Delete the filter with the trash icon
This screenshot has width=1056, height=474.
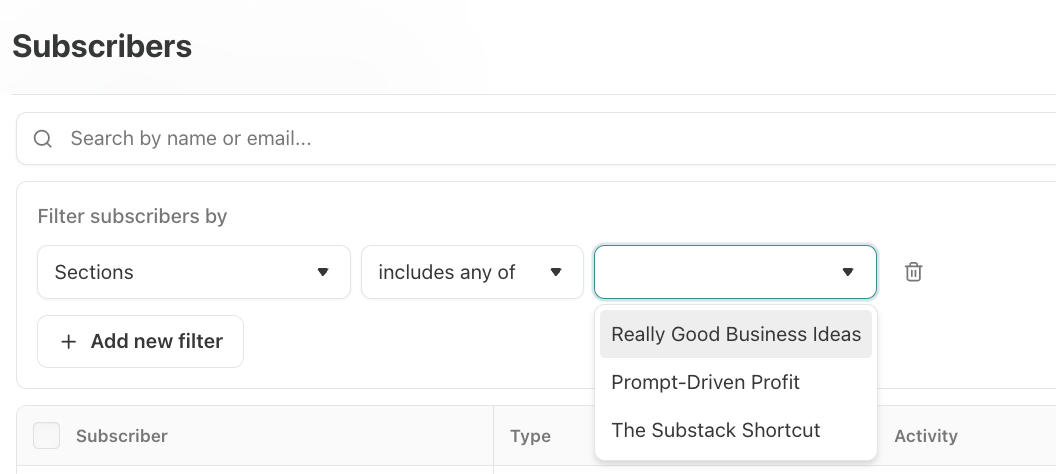pos(913,272)
